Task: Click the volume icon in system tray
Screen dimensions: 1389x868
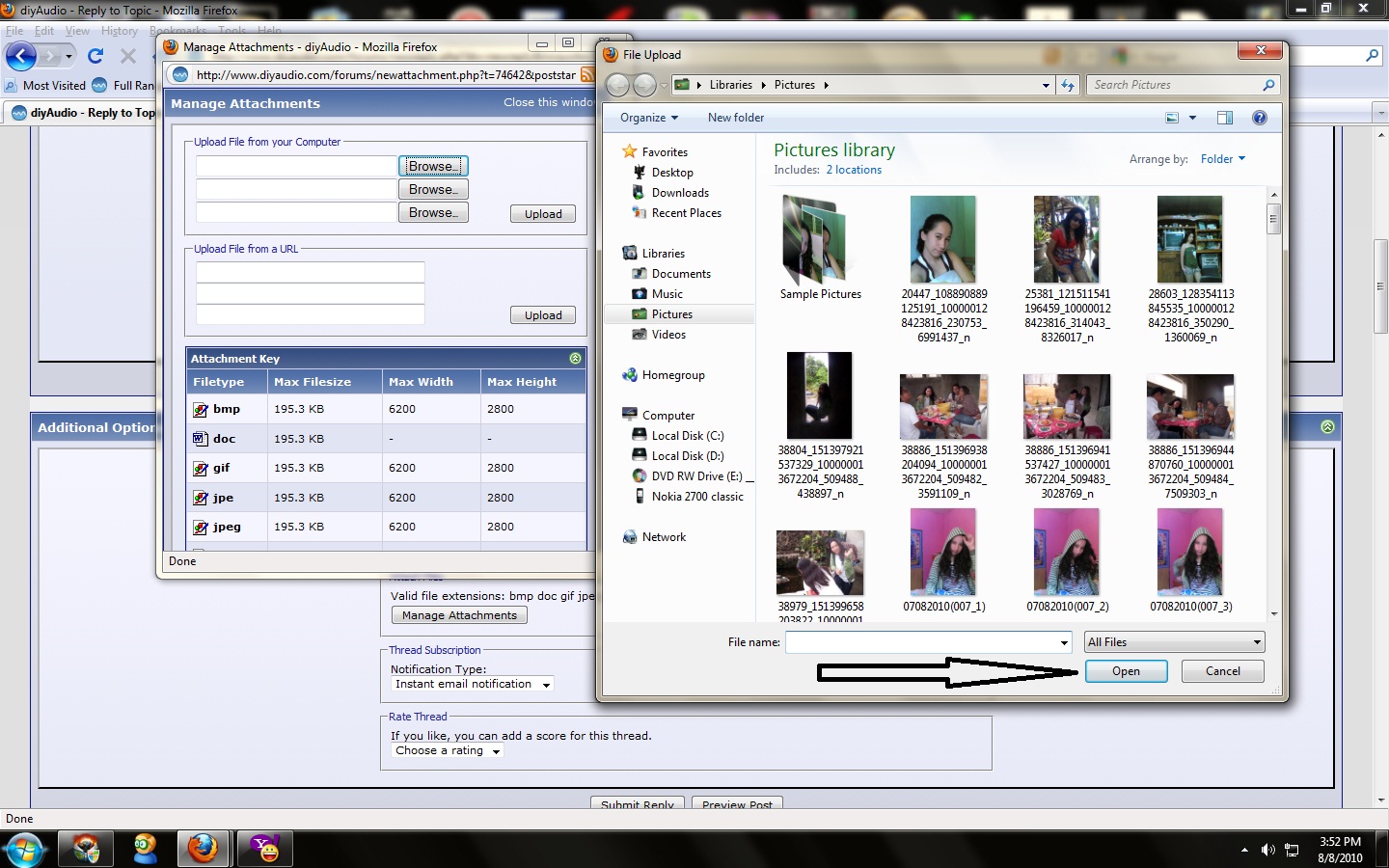Action: [1267, 850]
